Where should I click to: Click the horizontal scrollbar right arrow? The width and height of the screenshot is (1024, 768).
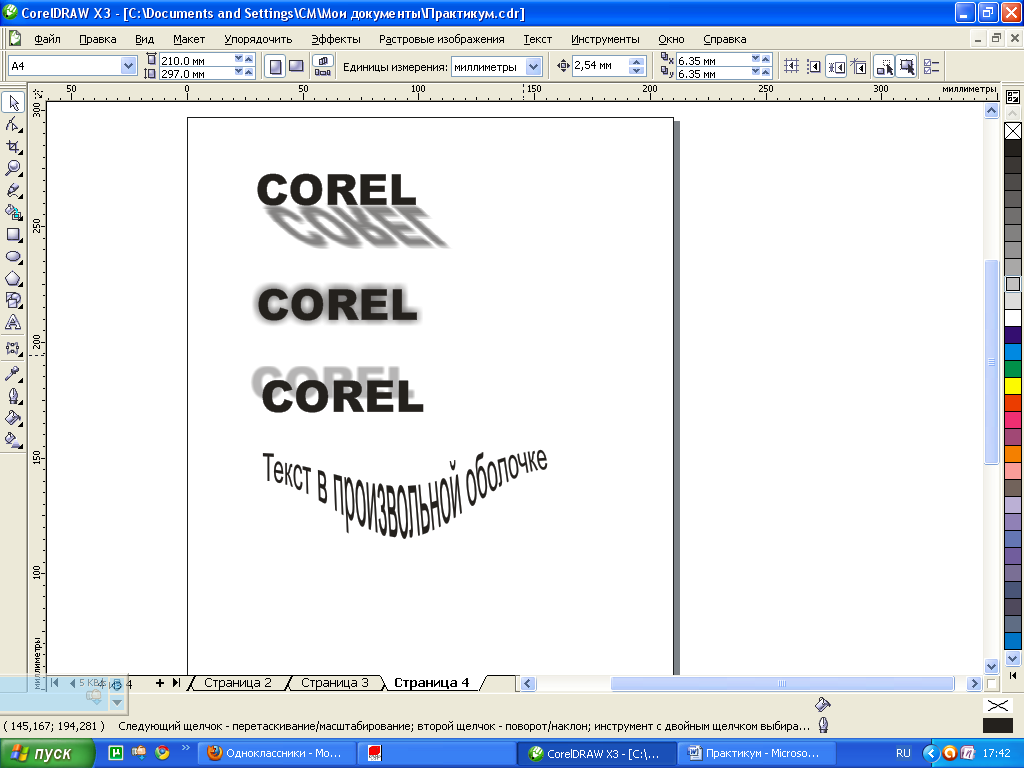click(x=974, y=683)
